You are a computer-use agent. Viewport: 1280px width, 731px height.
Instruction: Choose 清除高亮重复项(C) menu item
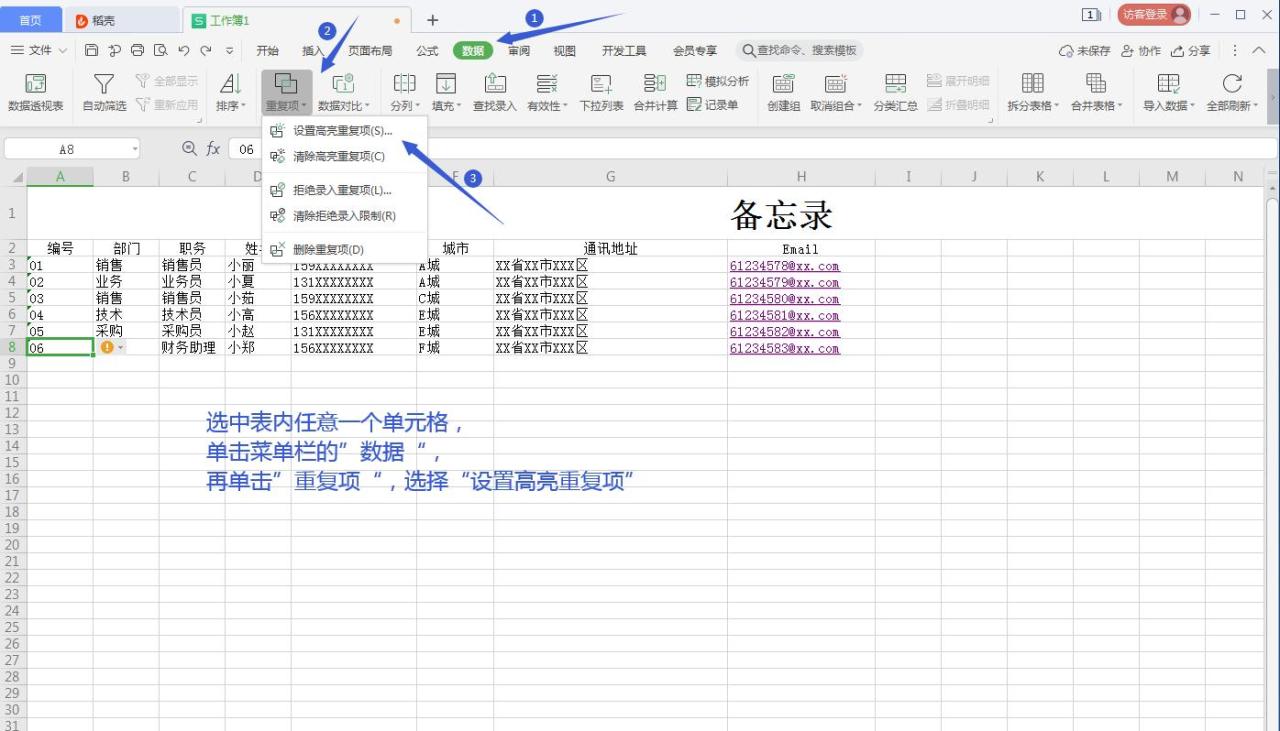point(344,156)
